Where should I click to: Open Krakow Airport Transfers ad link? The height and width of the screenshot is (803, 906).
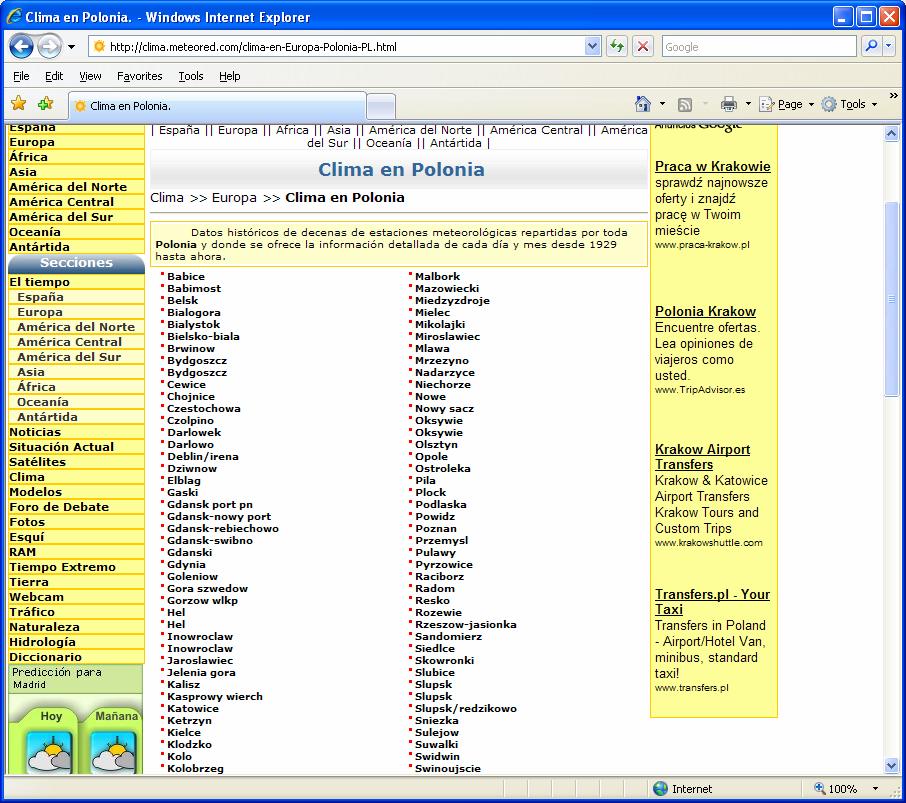click(x=702, y=457)
